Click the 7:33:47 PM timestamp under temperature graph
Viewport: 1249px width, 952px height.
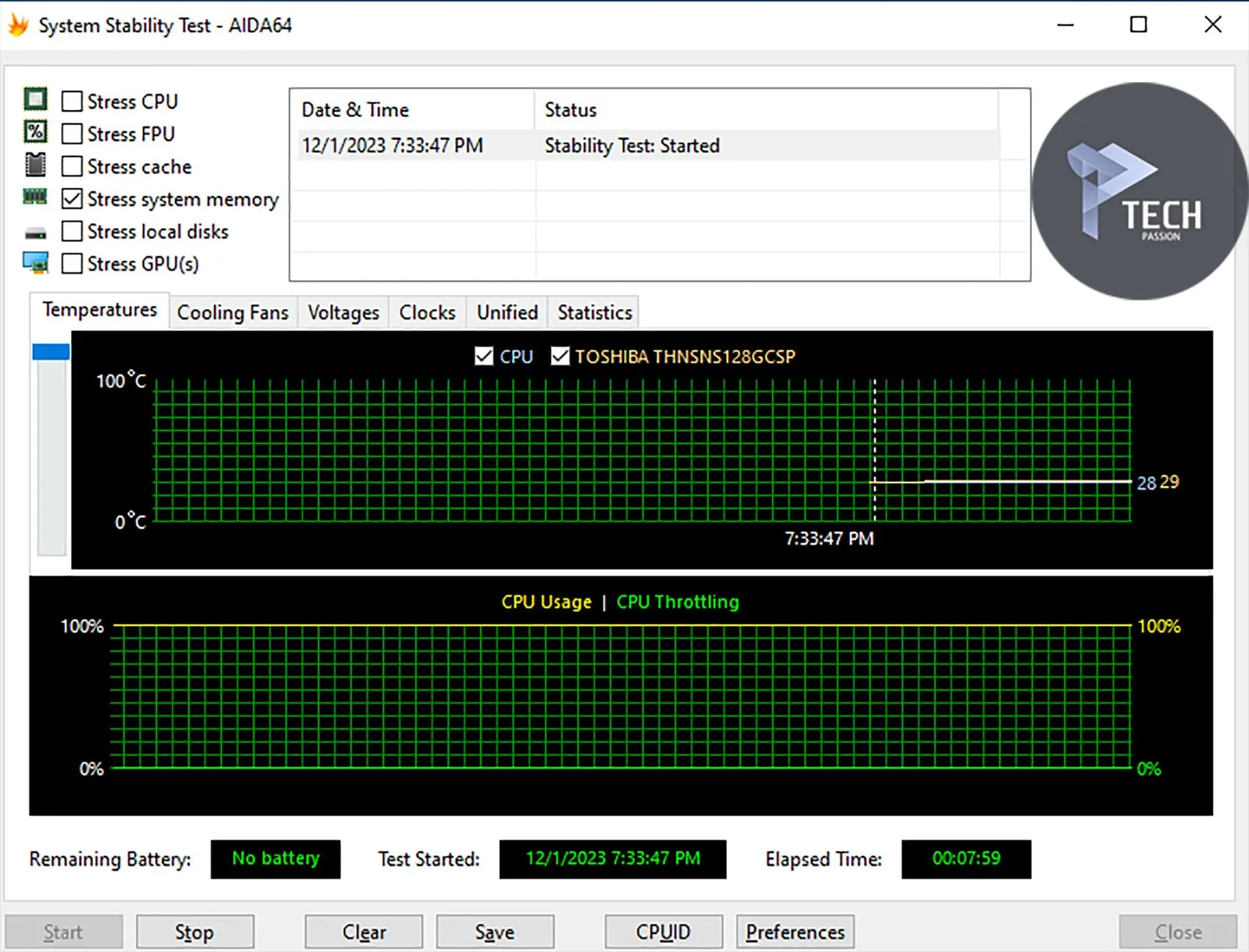(829, 538)
